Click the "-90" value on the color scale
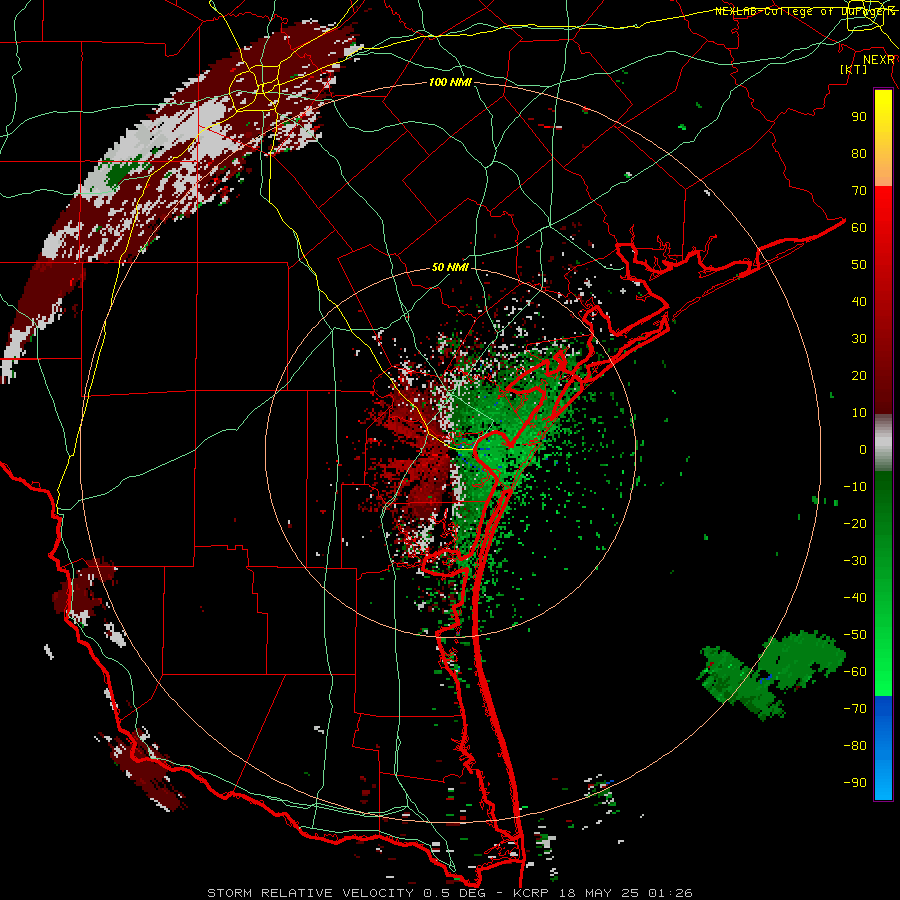This screenshot has height=900, width=900. 855,783
